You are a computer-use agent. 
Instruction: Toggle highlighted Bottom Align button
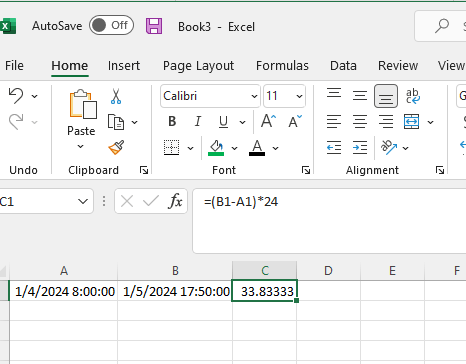[386, 96]
